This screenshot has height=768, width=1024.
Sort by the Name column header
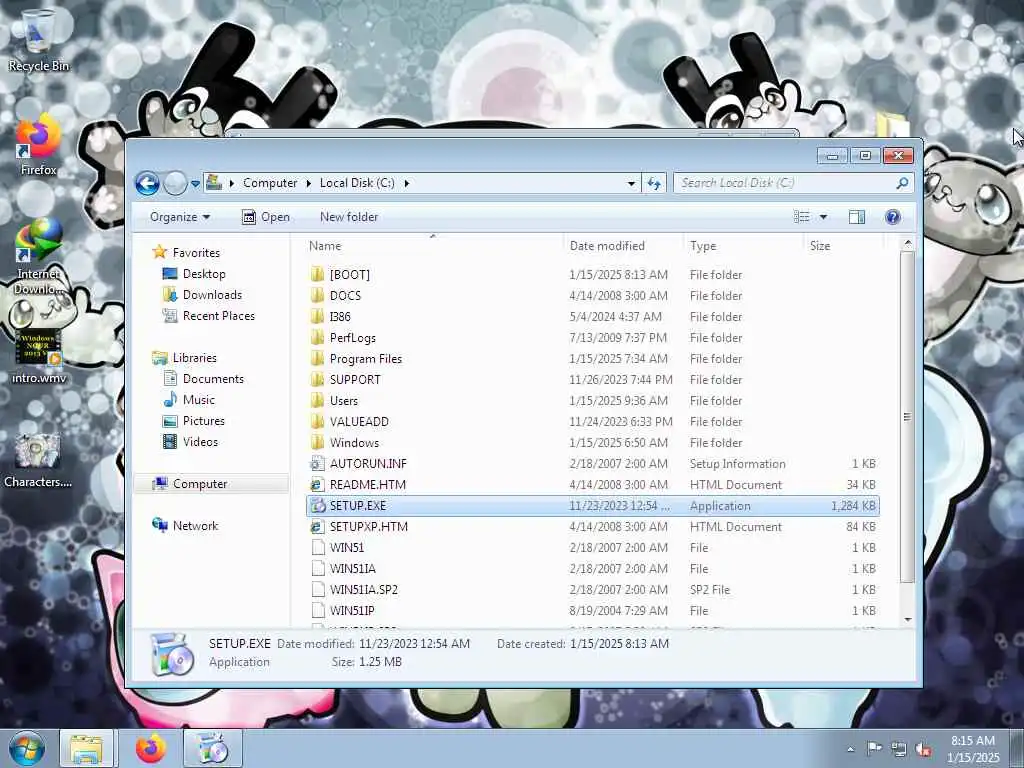[434, 246]
